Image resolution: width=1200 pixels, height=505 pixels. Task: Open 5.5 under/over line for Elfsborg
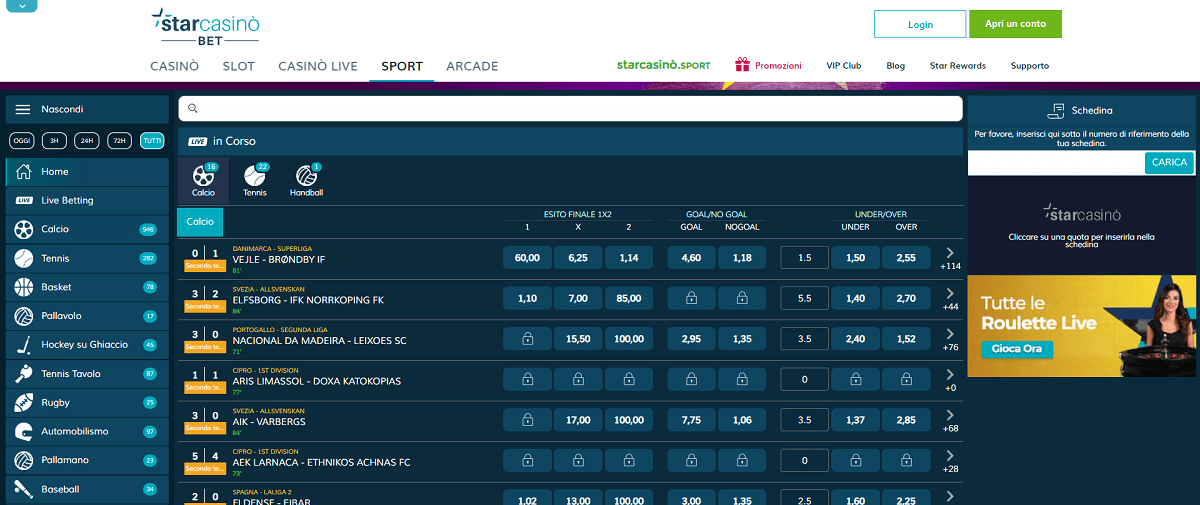point(805,299)
